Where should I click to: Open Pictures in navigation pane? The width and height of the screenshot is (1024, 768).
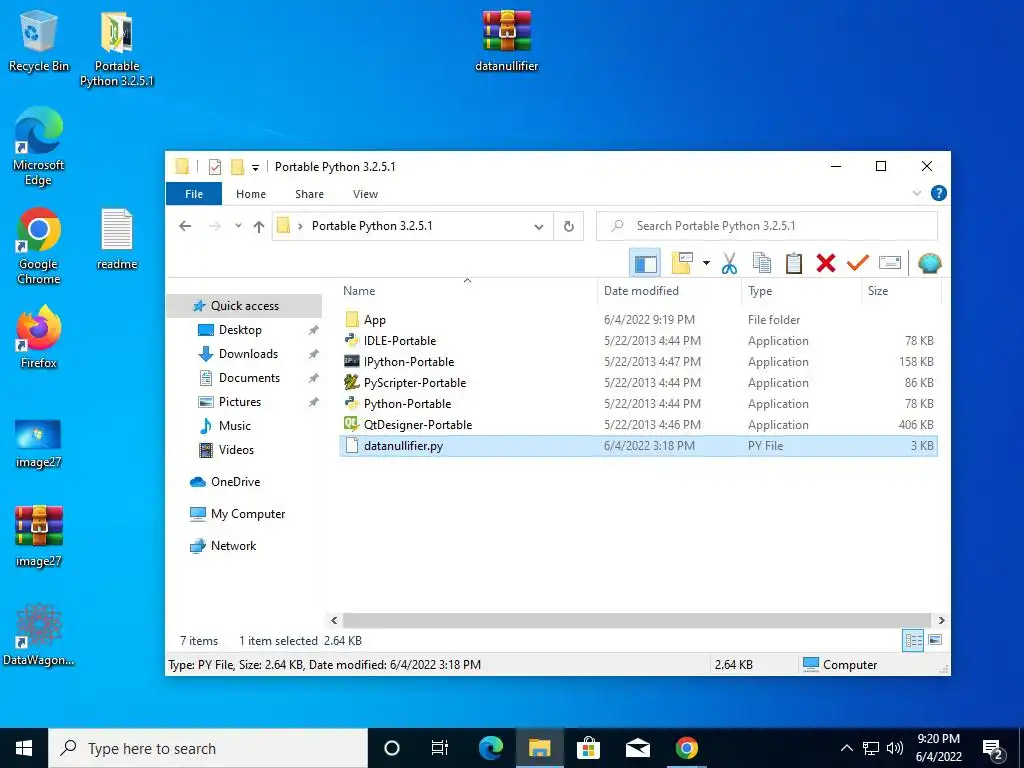[239, 402]
